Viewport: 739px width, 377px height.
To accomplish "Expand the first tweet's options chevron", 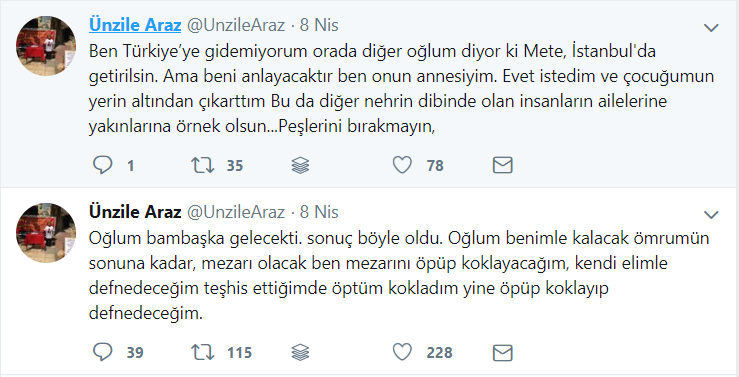I will point(711,28).
